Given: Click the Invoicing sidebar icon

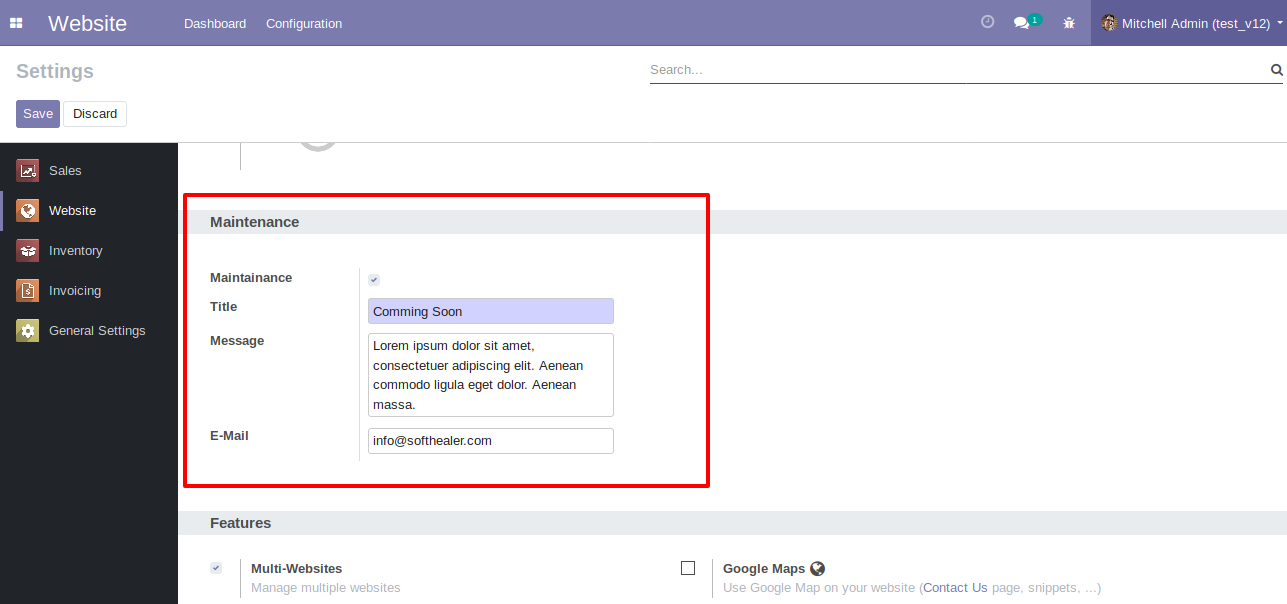Looking at the screenshot, I should [x=28, y=290].
